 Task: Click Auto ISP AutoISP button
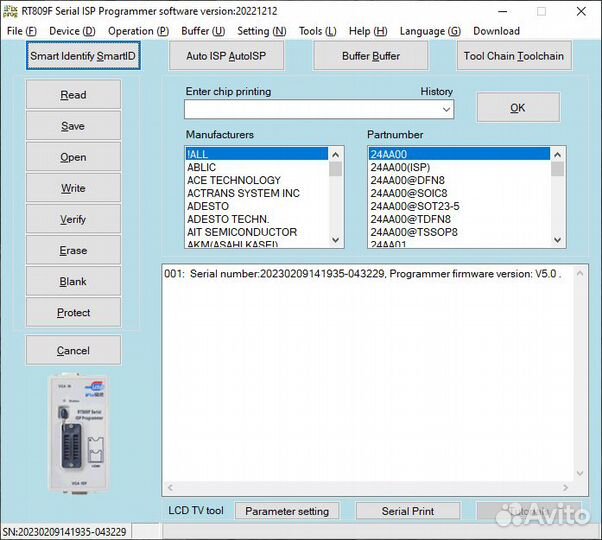click(x=226, y=56)
